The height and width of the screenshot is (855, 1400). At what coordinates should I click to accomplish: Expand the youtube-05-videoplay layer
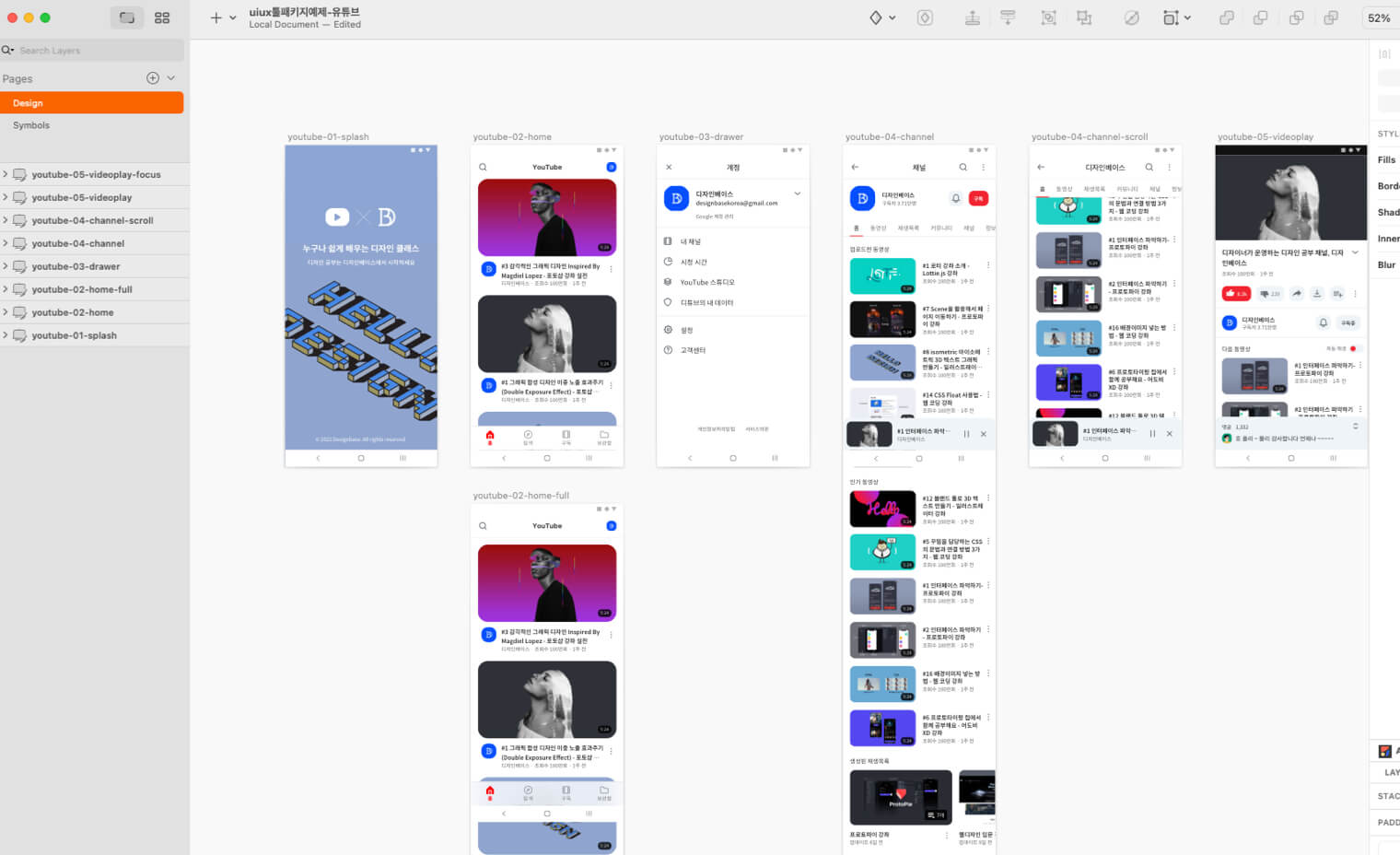click(6, 197)
